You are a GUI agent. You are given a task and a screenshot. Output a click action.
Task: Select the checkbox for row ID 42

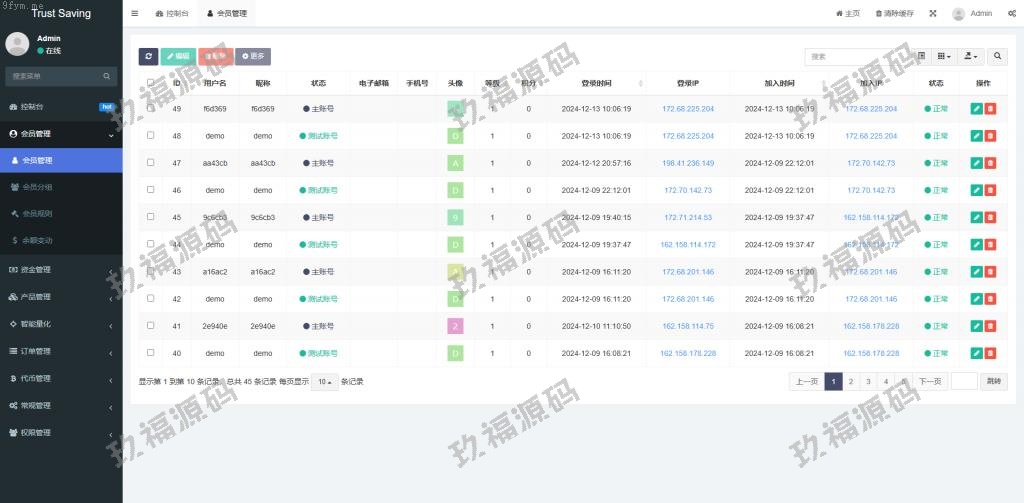click(x=150, y=298)
